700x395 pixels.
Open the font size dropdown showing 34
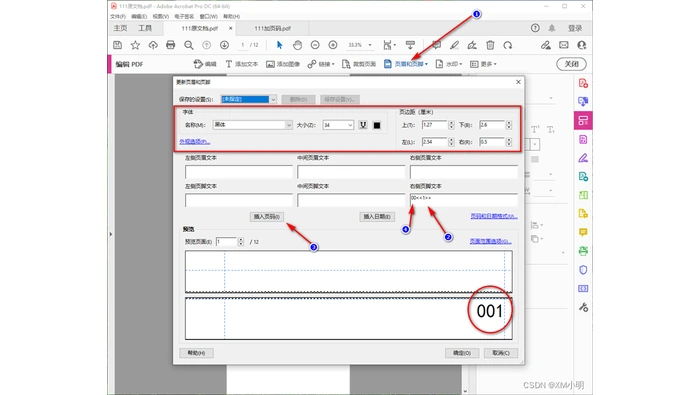tap(350, 125)
